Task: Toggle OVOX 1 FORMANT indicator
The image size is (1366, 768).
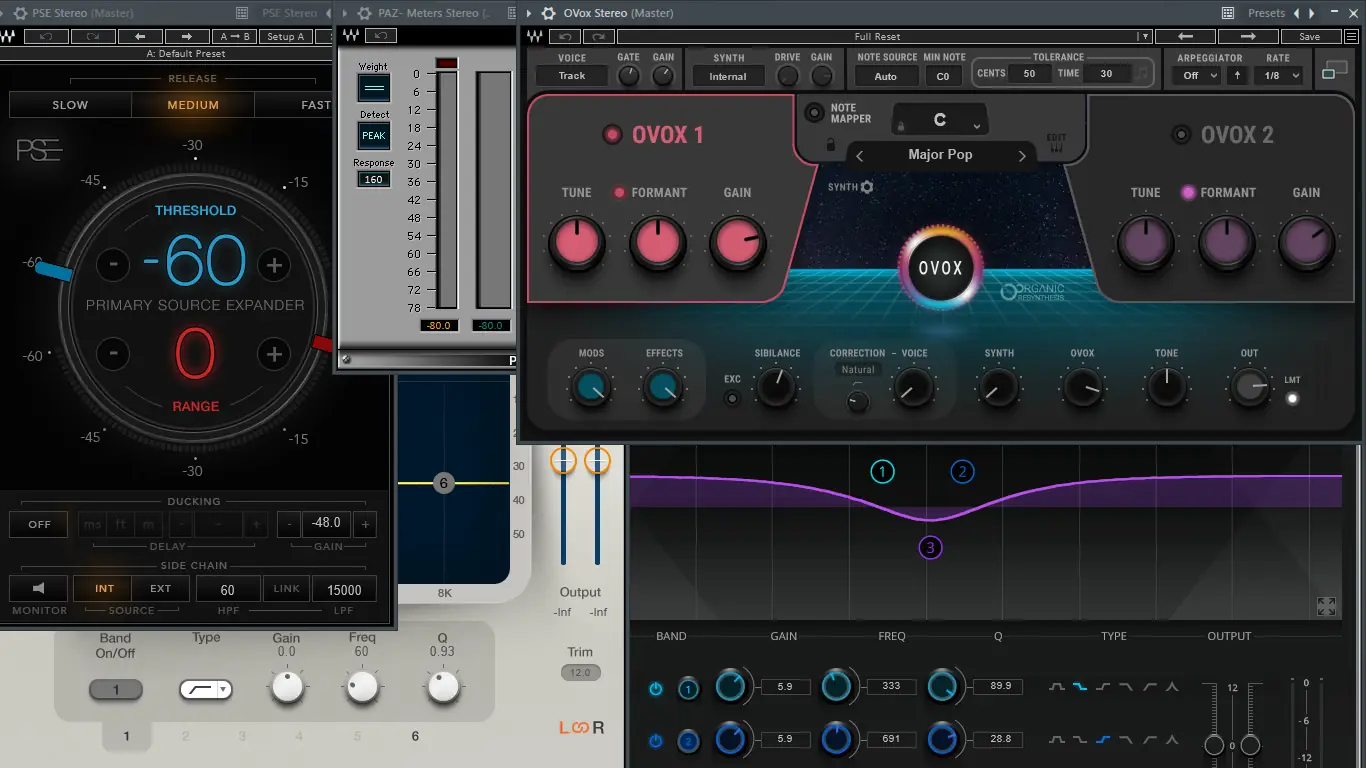Action: [x=619, y=192]
